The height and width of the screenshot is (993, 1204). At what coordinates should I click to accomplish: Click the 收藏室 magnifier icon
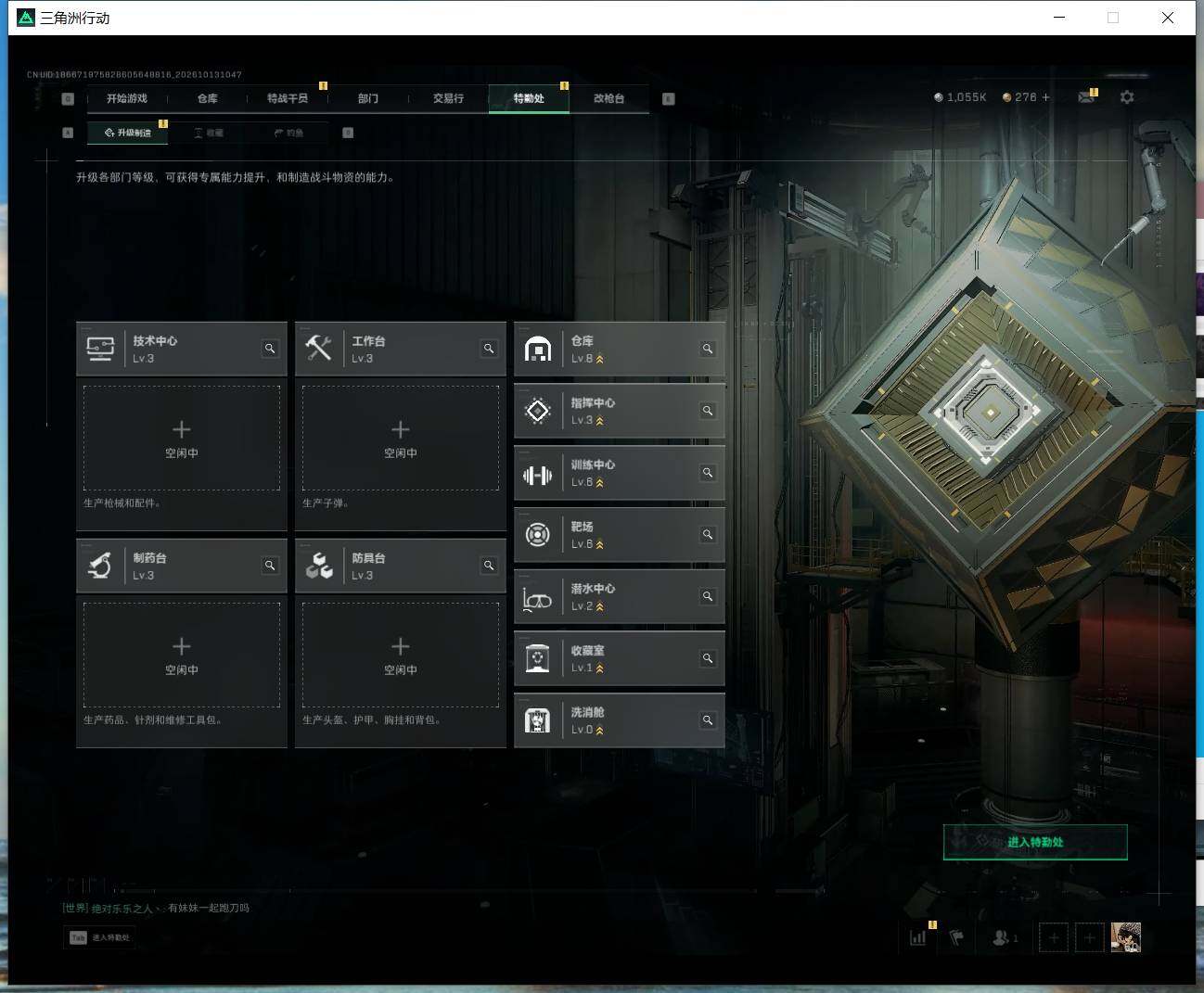708,658
